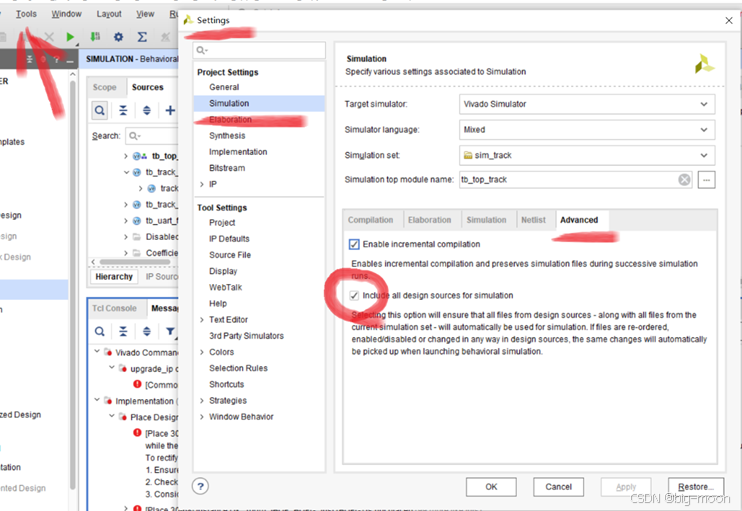Click Cancel in Settings dialog
Viewport: 742px width, 511px height.
558,487
